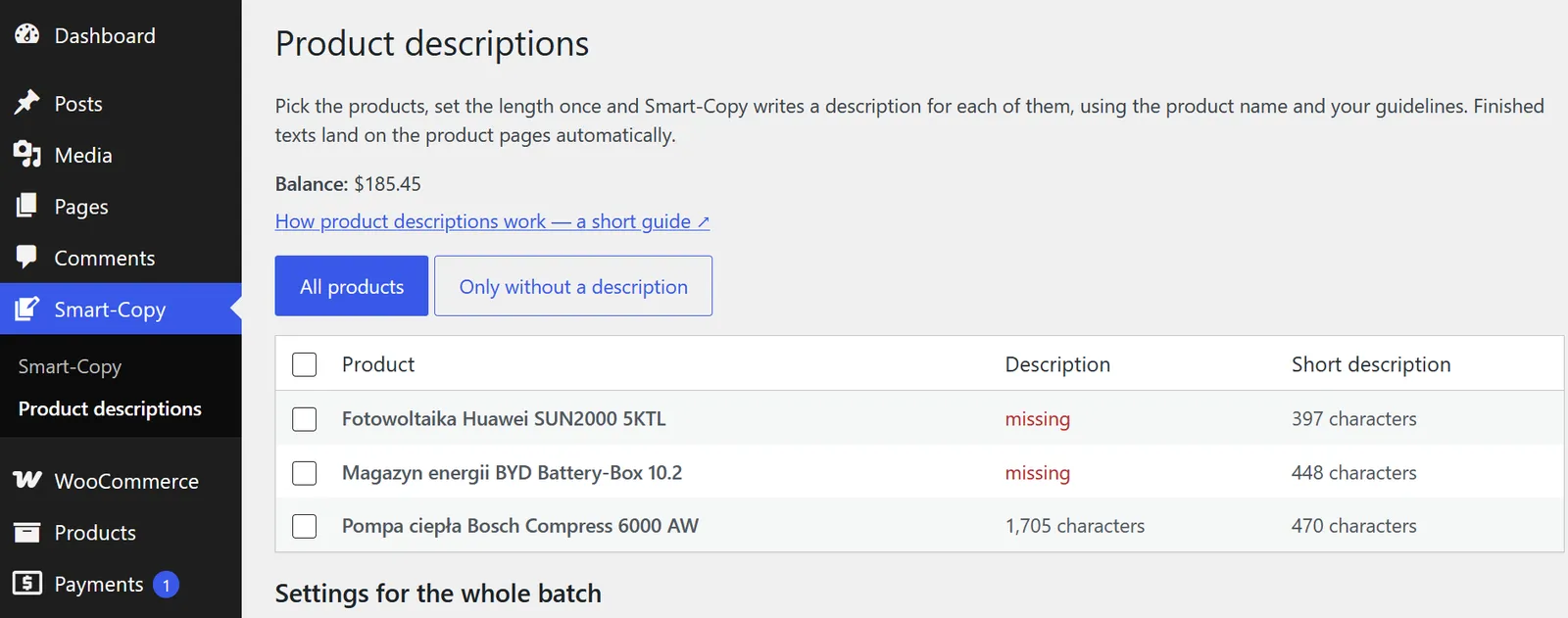
Task: Click the WooCommerce logo icon
Action: click(x=27, y=480)
